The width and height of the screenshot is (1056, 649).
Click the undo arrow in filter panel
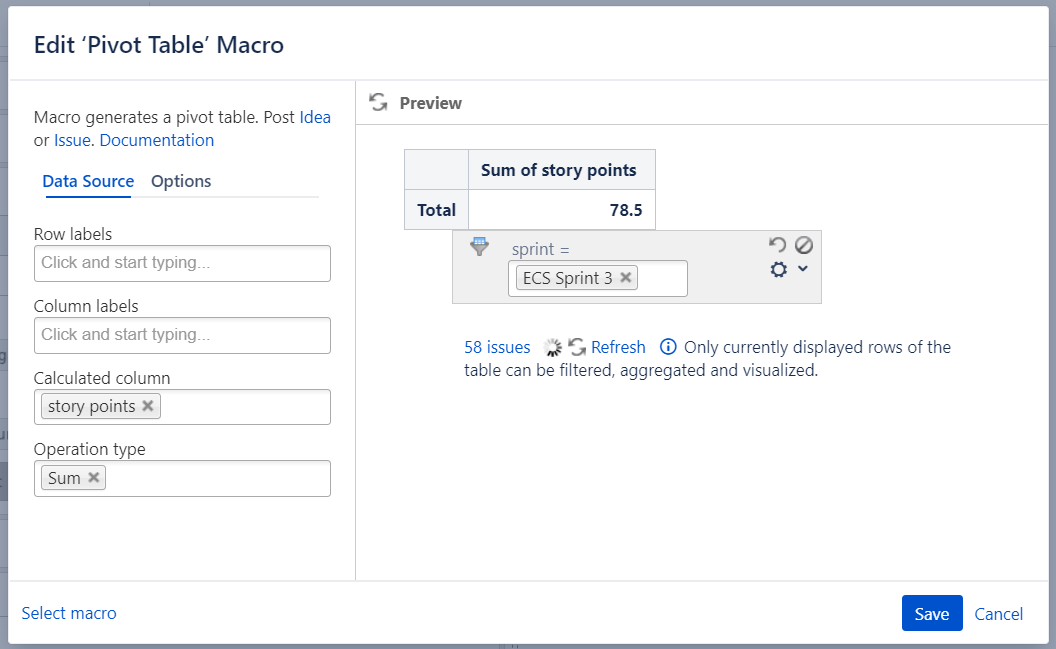(777, 245)
